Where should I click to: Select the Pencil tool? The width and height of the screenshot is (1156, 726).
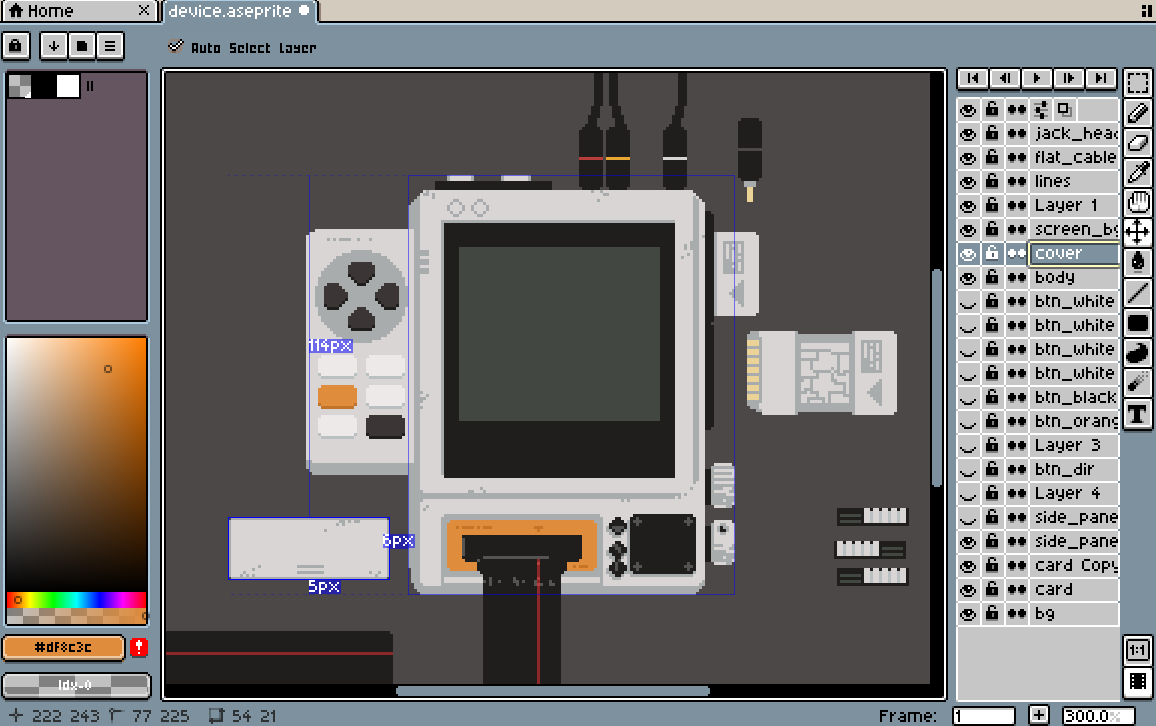[x=1137, y=112]
